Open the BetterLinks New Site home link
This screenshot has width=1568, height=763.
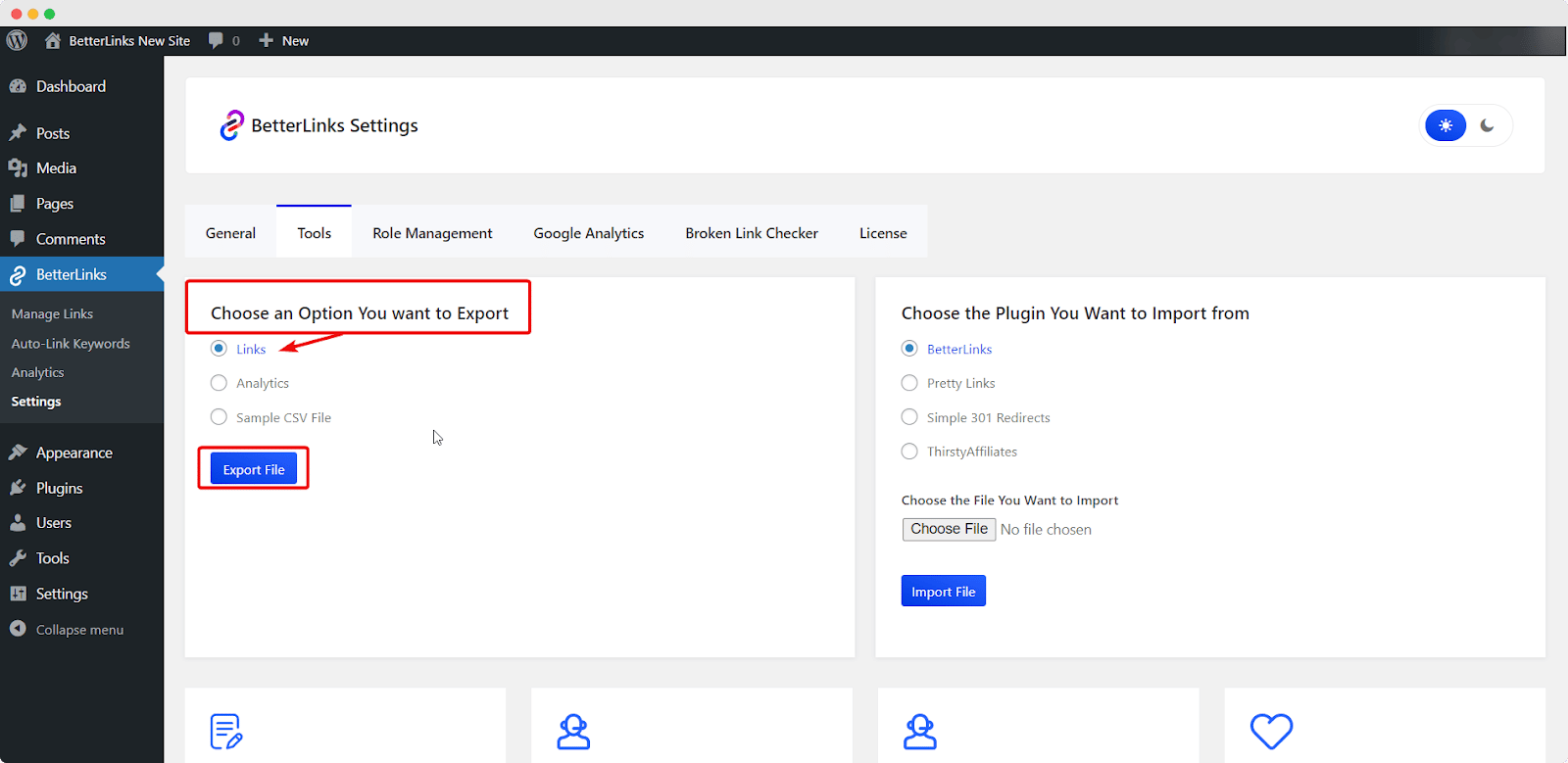118,41
